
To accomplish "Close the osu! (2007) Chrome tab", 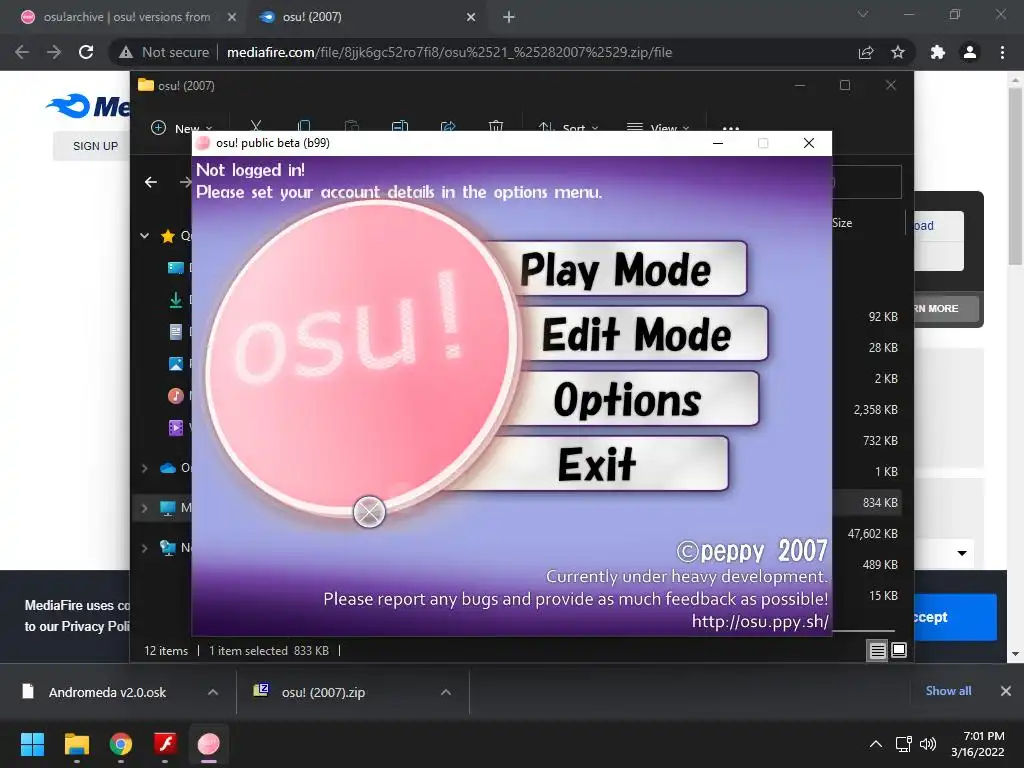I will [x=471, y=17].
